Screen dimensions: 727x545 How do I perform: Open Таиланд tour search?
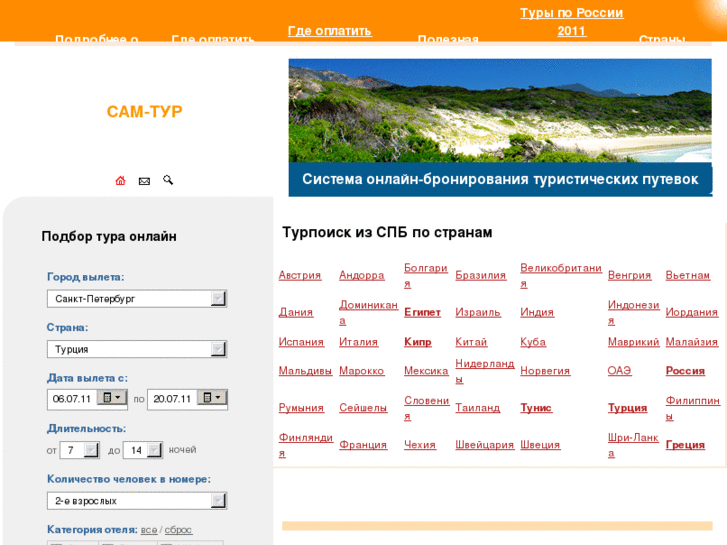478,408
